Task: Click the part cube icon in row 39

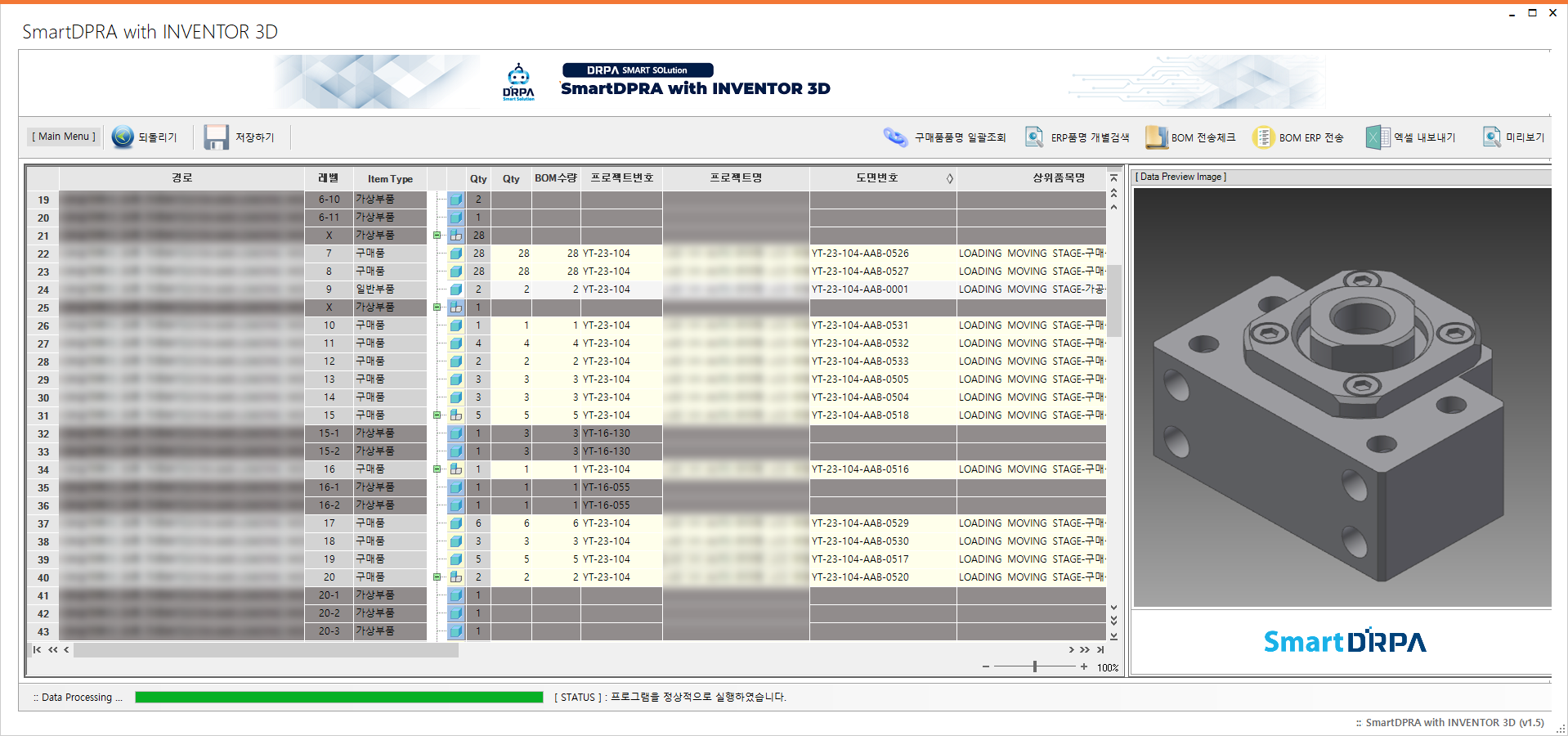Action: 456,559
